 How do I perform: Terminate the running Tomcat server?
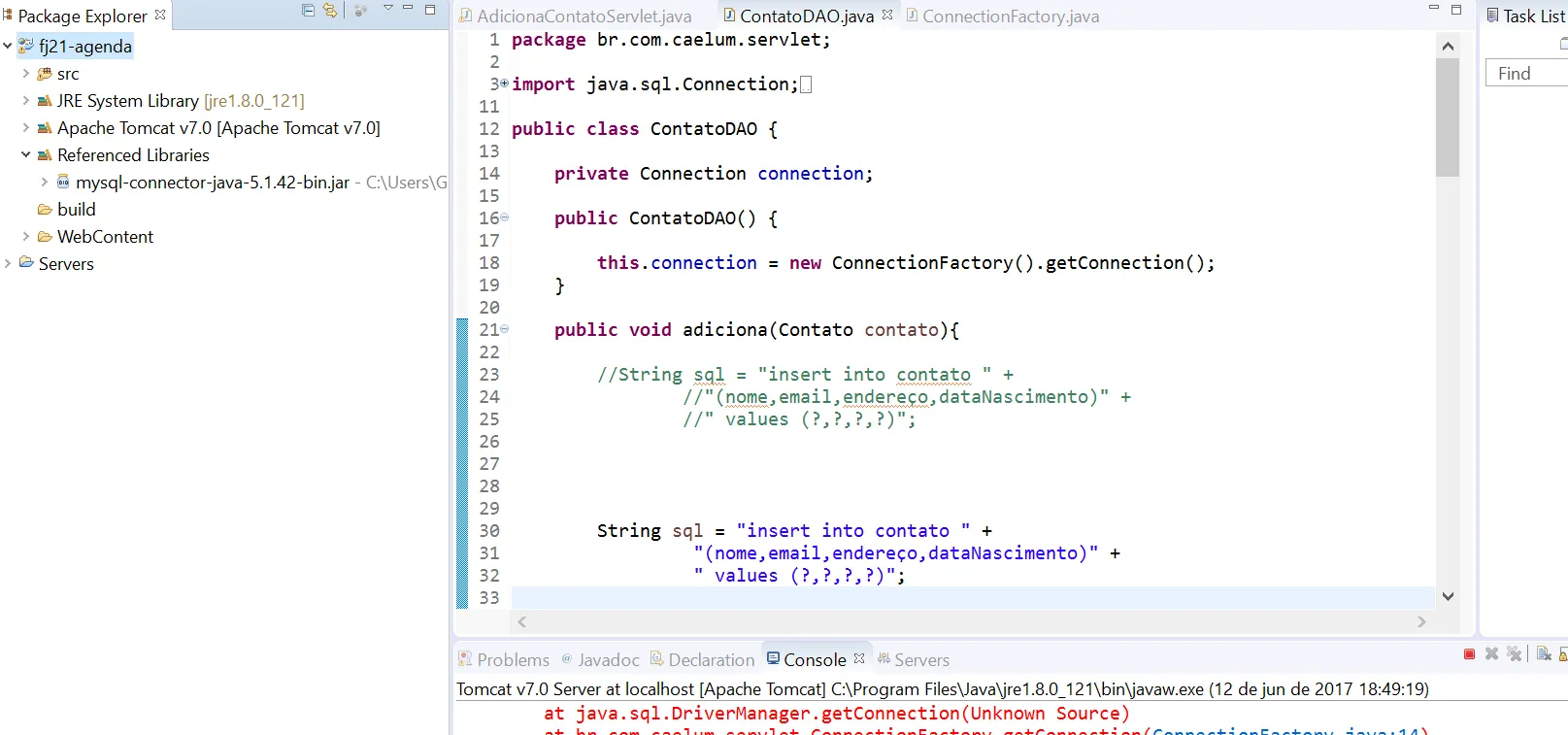[x=1469, y=654]
